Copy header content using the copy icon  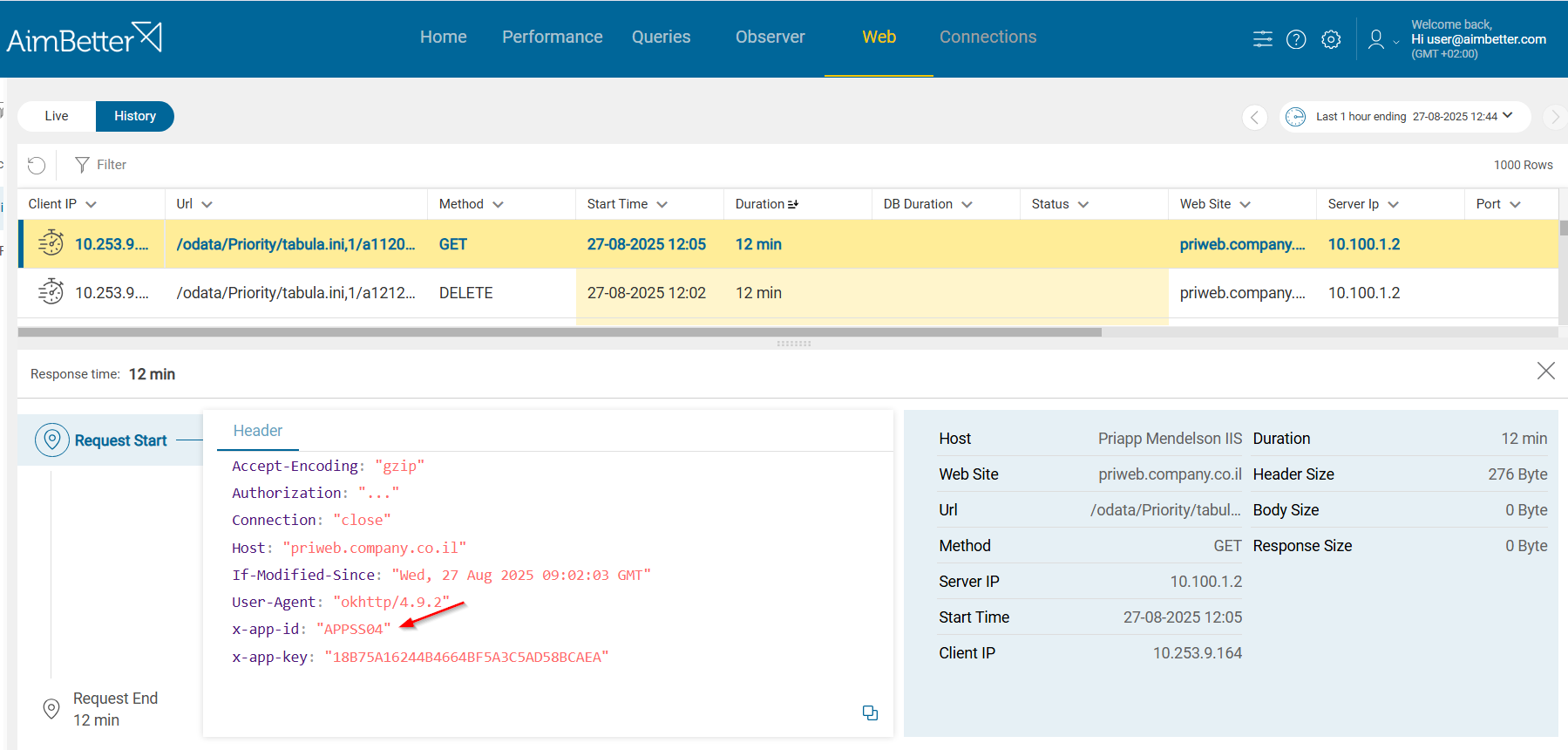pyautogui.click(x=870, y=712)
